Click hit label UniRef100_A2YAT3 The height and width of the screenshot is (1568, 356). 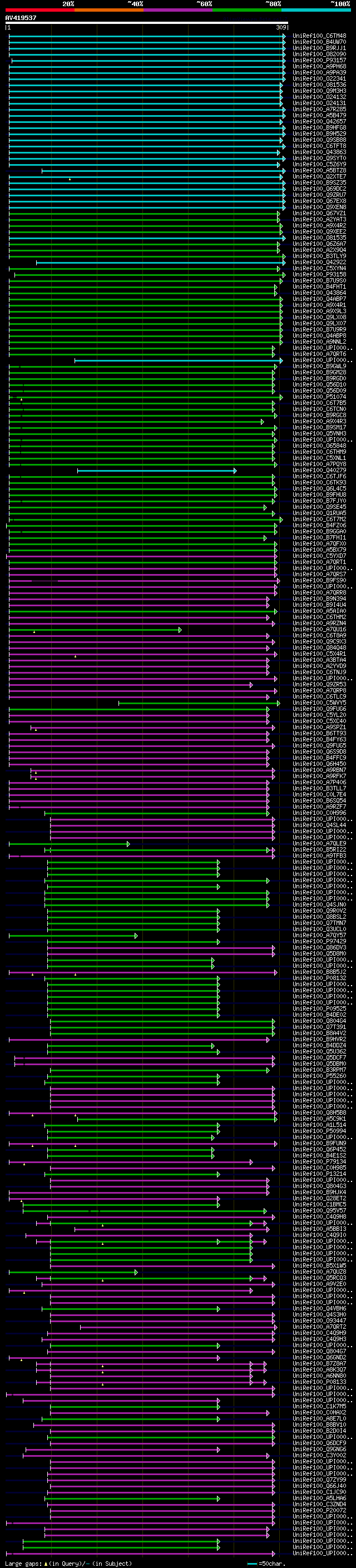tap(319, 219)
